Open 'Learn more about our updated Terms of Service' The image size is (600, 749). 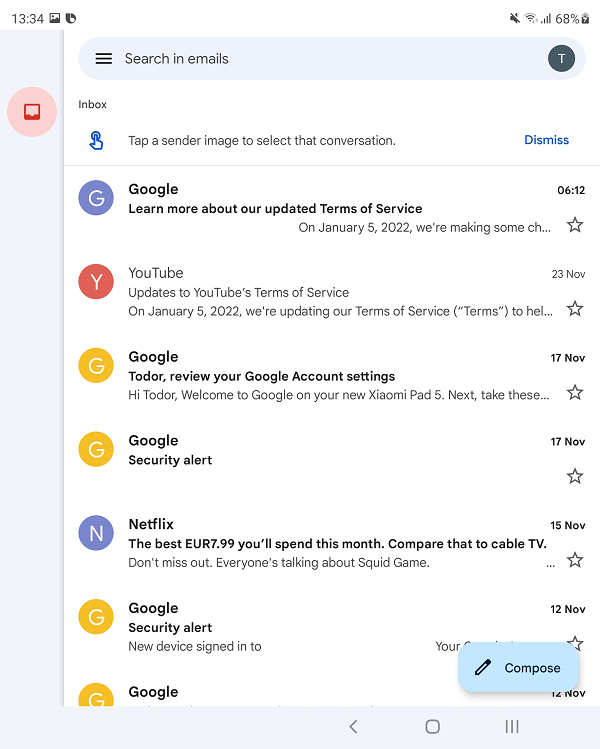332,208
